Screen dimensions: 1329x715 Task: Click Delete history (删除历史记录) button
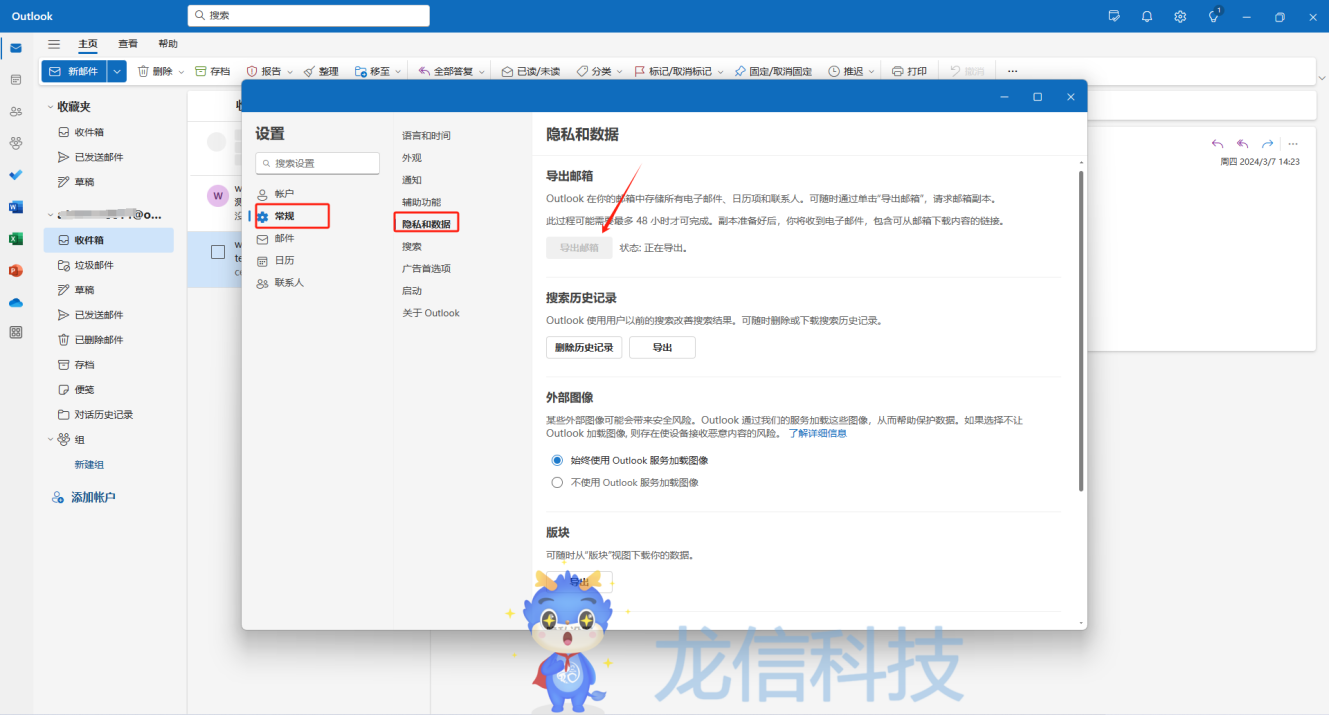point(584,347)
